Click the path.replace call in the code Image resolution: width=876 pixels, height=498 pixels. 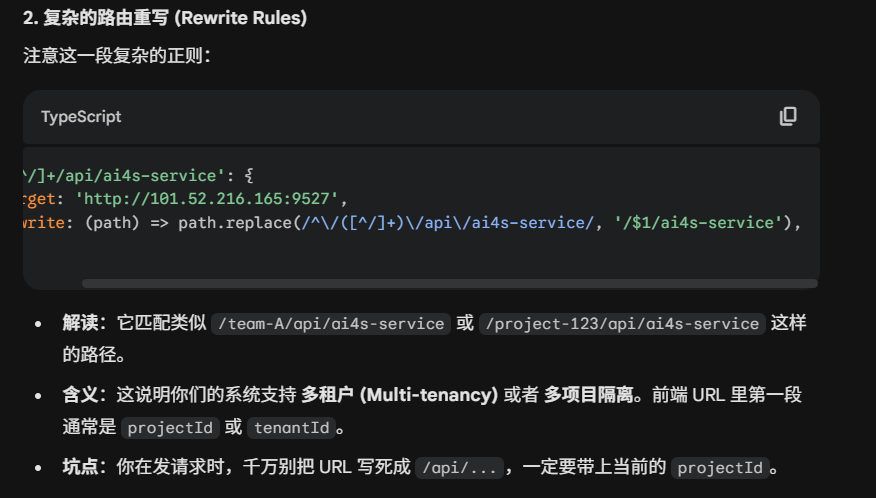click(226, 223)
